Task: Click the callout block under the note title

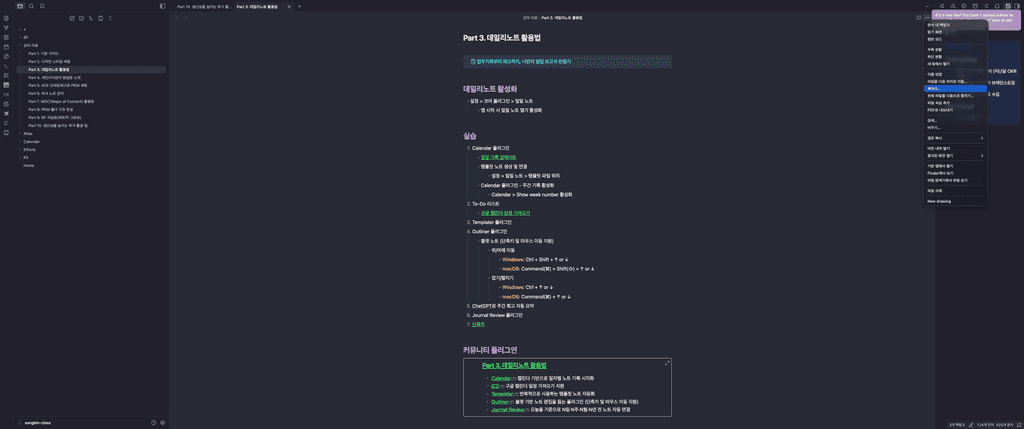Action: 568,61
